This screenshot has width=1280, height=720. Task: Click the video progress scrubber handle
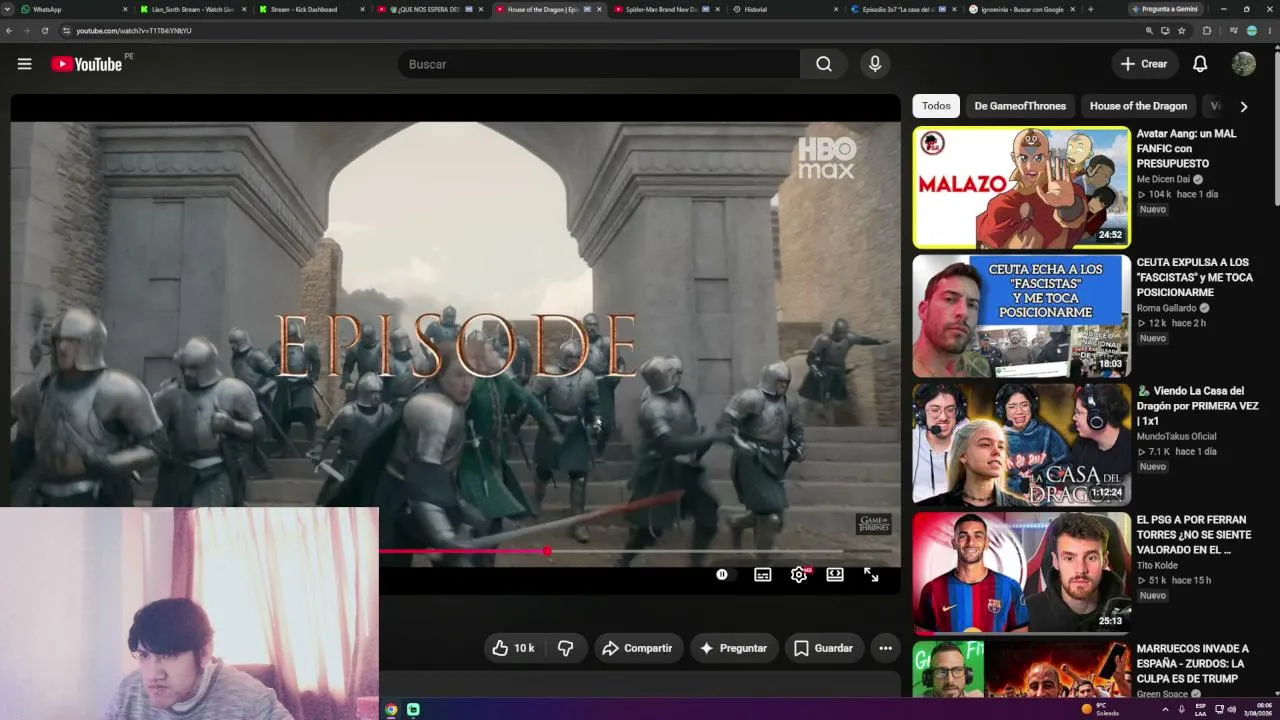pos(548,551)
